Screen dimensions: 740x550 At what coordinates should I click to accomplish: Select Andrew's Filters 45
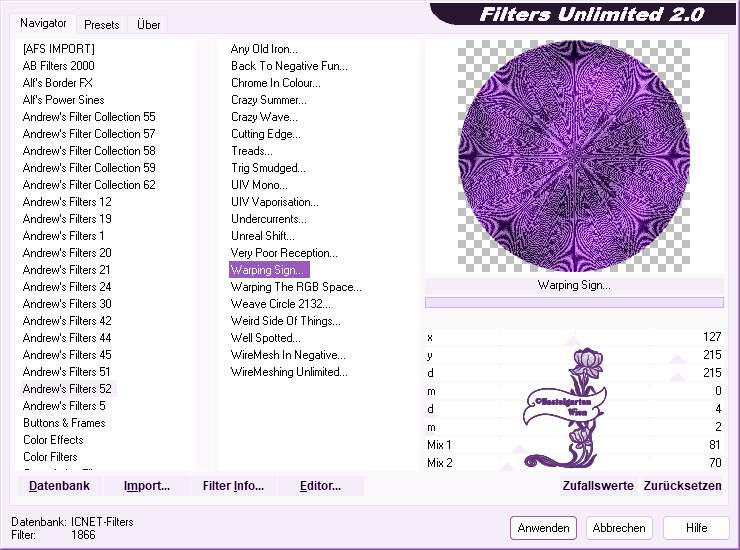[67, 355]
